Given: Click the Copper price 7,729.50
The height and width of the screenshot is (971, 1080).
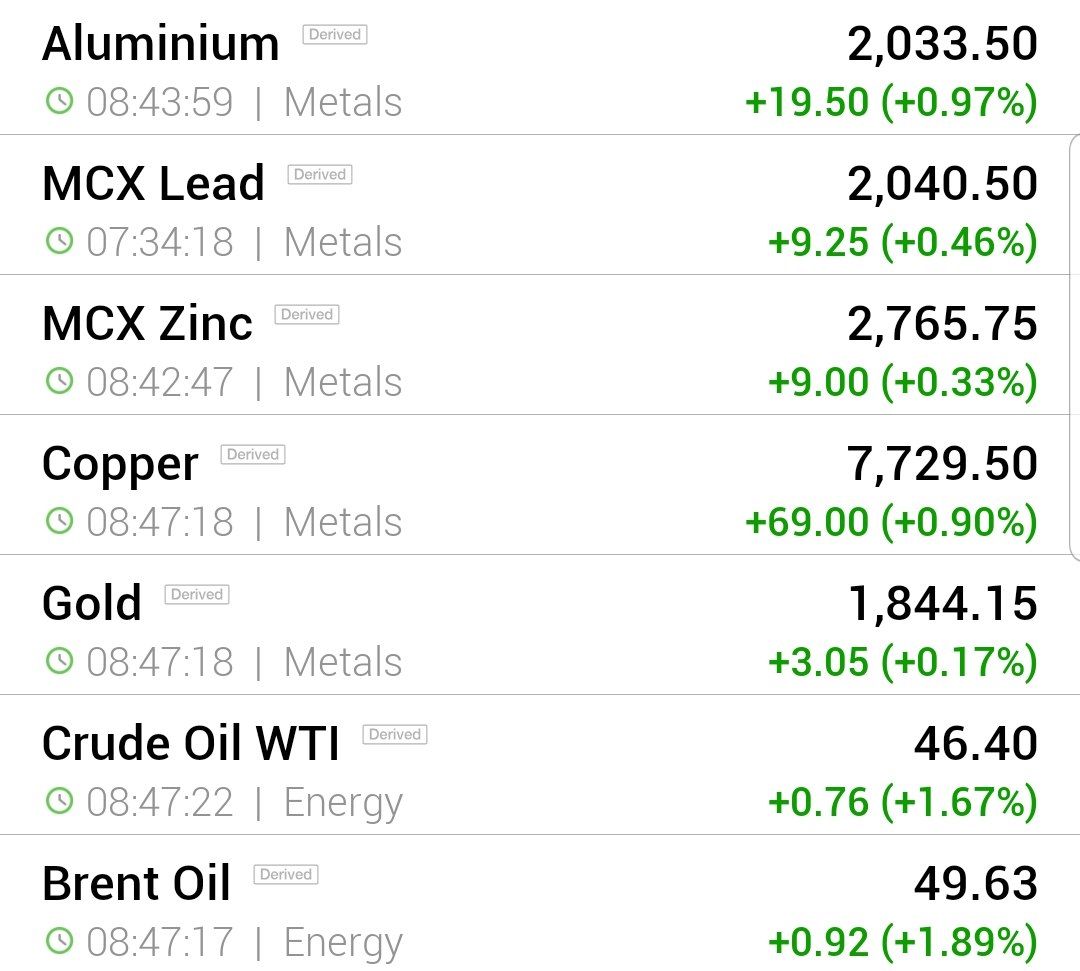Looking at the screenshot, I should tap(942, 463).
